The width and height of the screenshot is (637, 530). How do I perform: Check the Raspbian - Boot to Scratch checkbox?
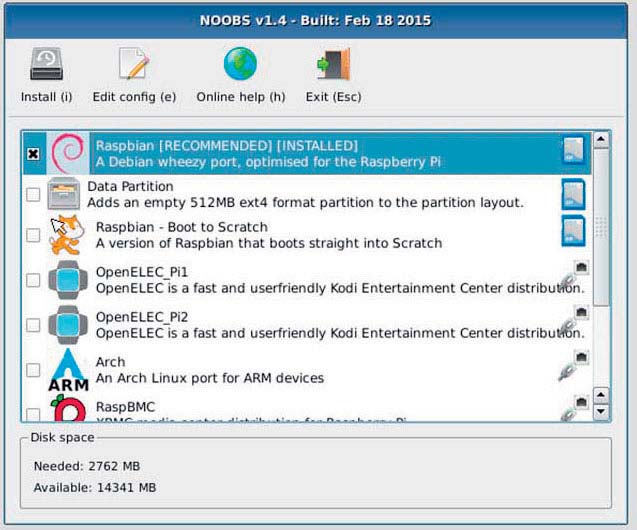[x=33, y=235]
